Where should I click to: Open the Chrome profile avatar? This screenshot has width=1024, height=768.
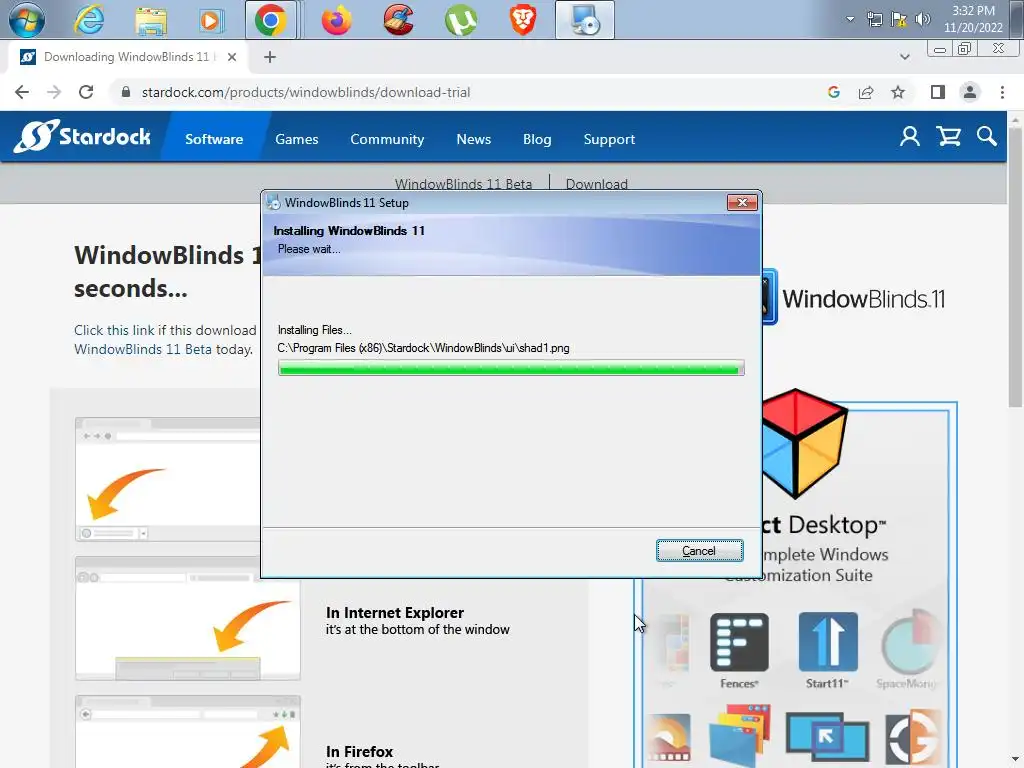coord(970,92)
